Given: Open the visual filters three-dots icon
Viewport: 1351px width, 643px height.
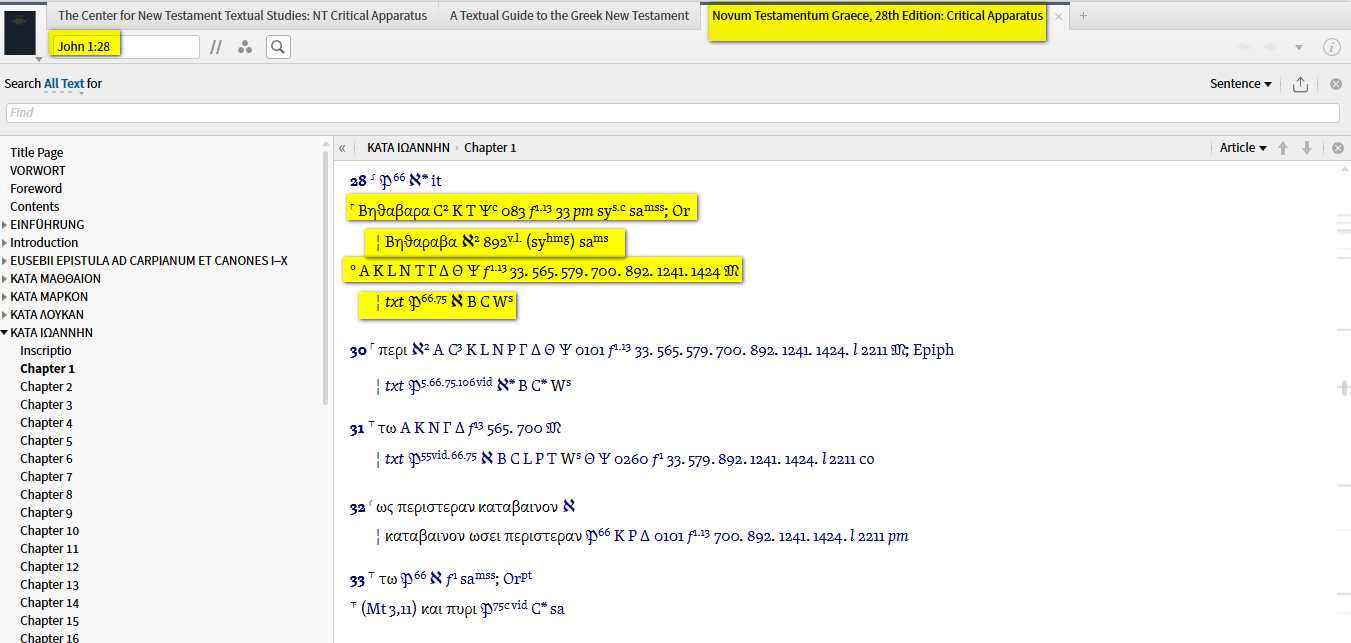Looking at the screenshot, I should click(x=245, y=47).
